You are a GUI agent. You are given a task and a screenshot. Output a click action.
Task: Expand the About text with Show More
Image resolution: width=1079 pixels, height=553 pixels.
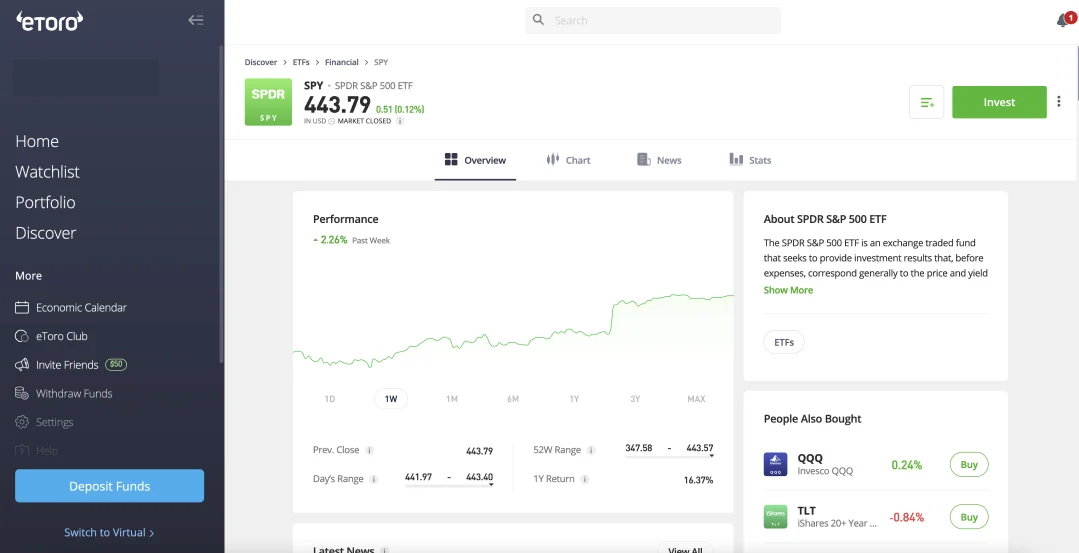[x=788, y=290]
